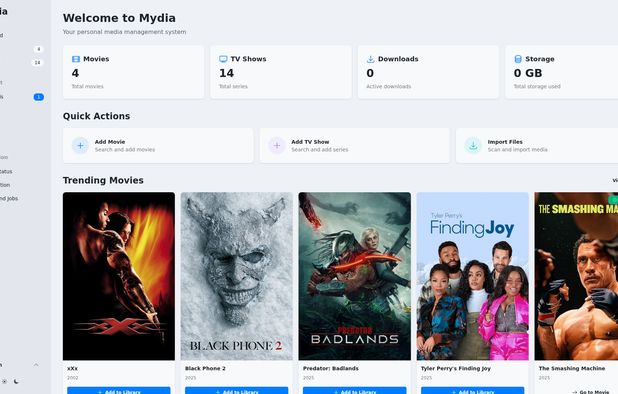Click the Downloads arrow icon
Image resolution: width=618 pixels, height=394 pixels.
point(370,59)
